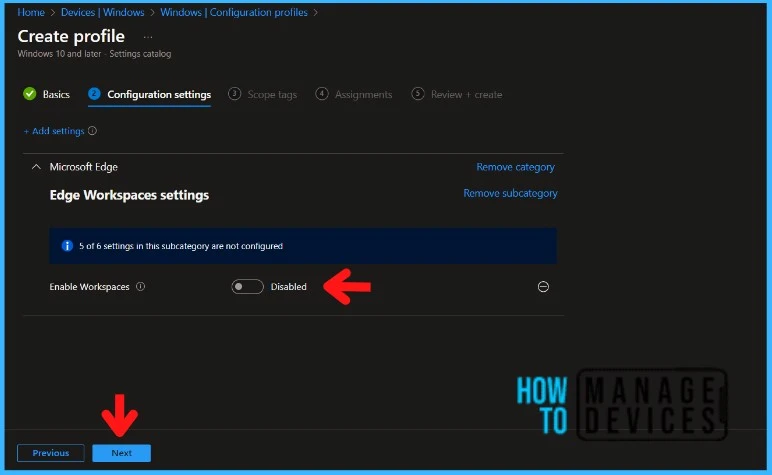772x475 pixels.
Task: Navigate to Home breadcrumb
Action: (31, 12)
